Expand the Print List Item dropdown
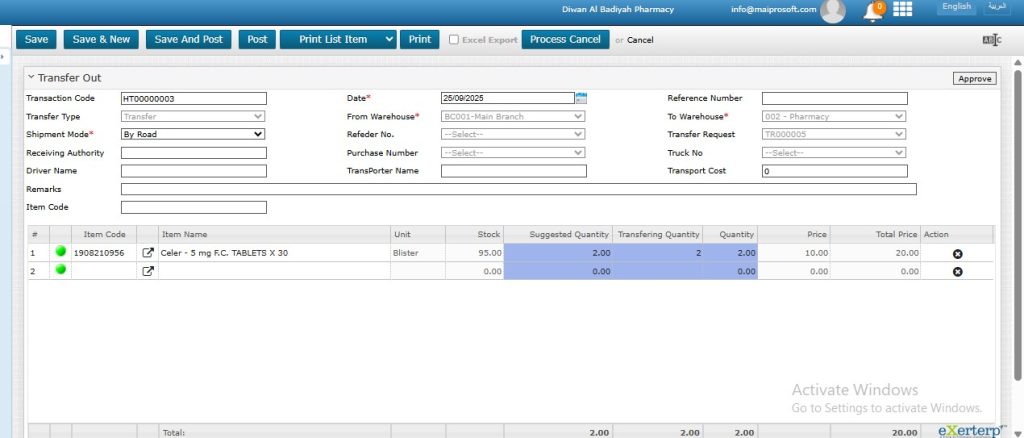Image resolution: width=1024 pixels, height=438 pixels. click(x=388, y=40)
